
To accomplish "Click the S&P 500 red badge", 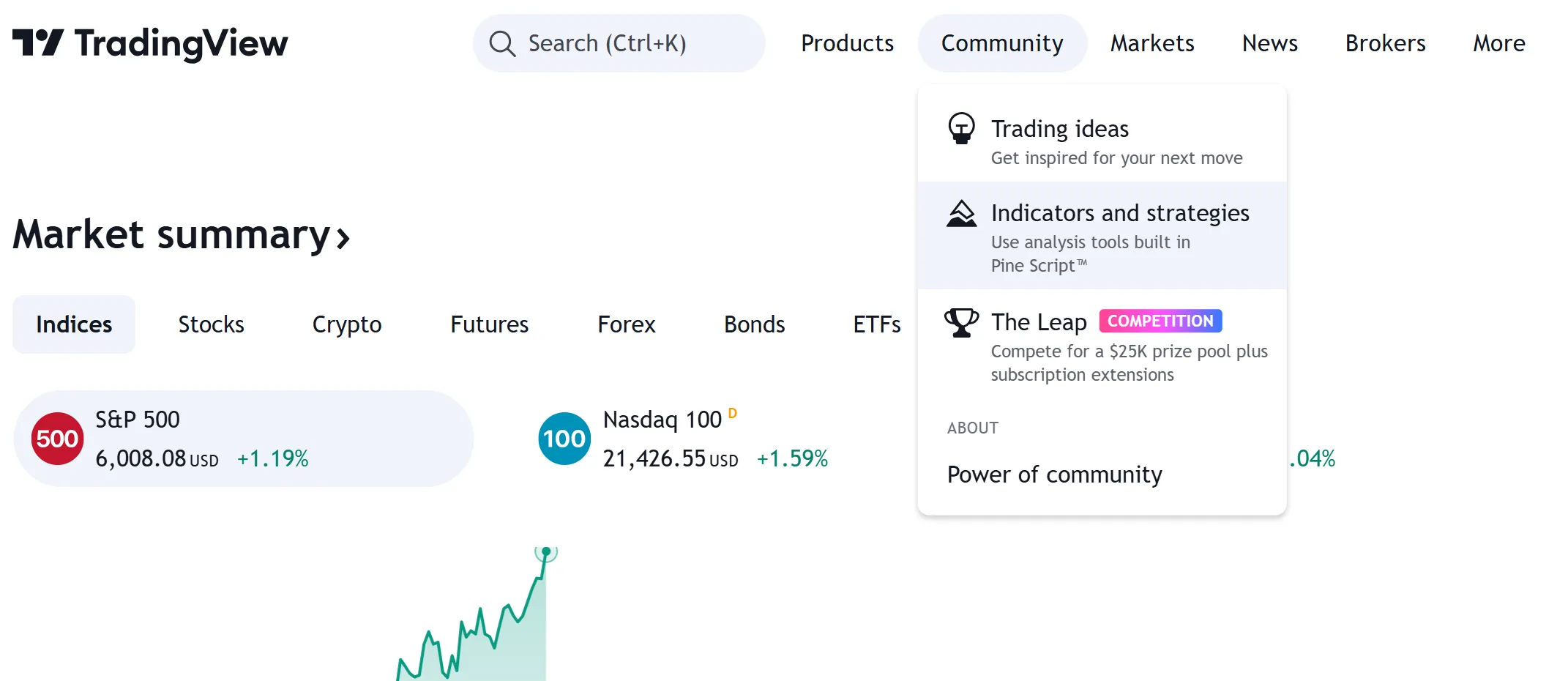I will [57, 439].
